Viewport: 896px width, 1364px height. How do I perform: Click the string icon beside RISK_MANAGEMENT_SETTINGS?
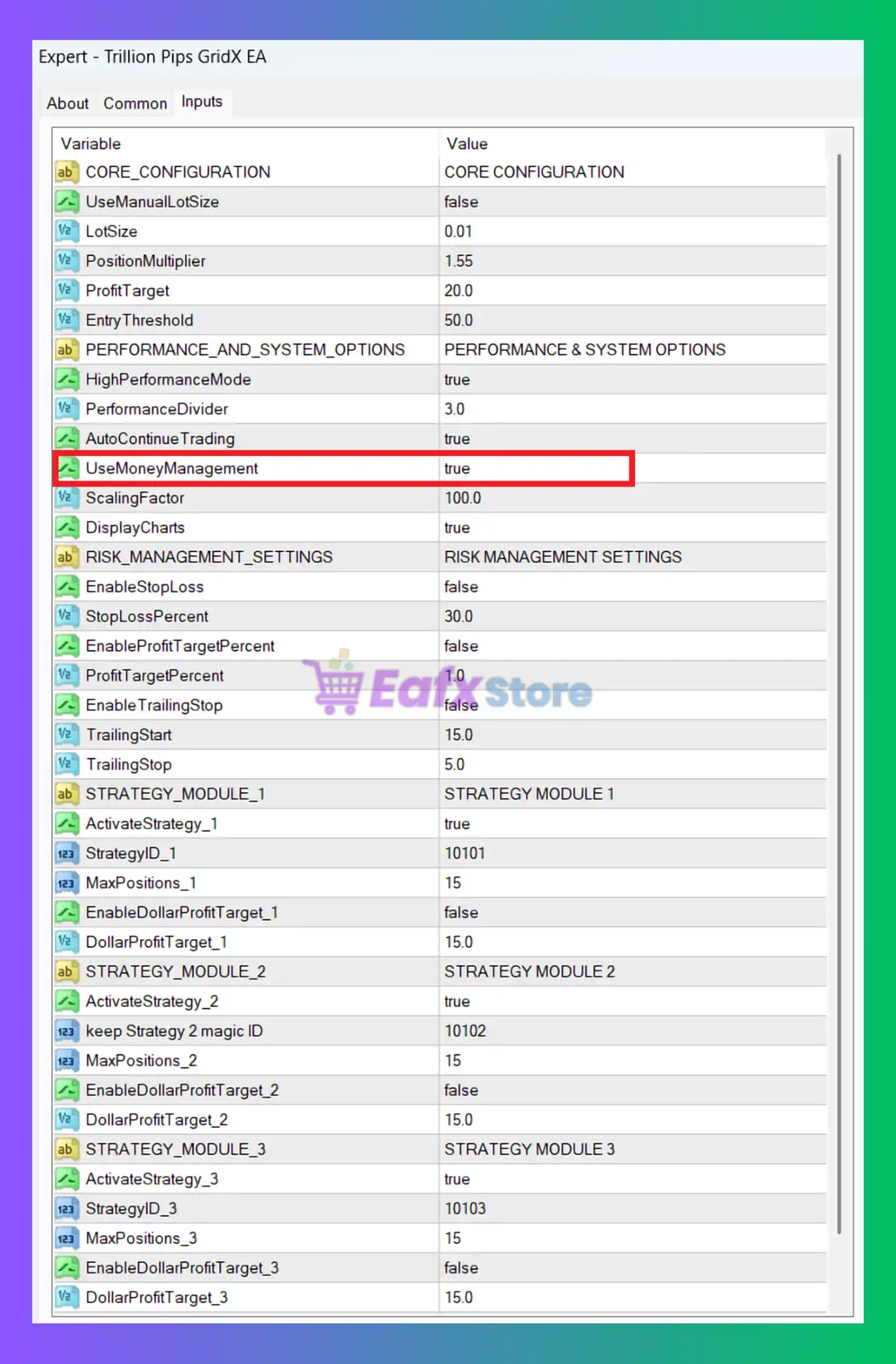[x=66, y=557]
